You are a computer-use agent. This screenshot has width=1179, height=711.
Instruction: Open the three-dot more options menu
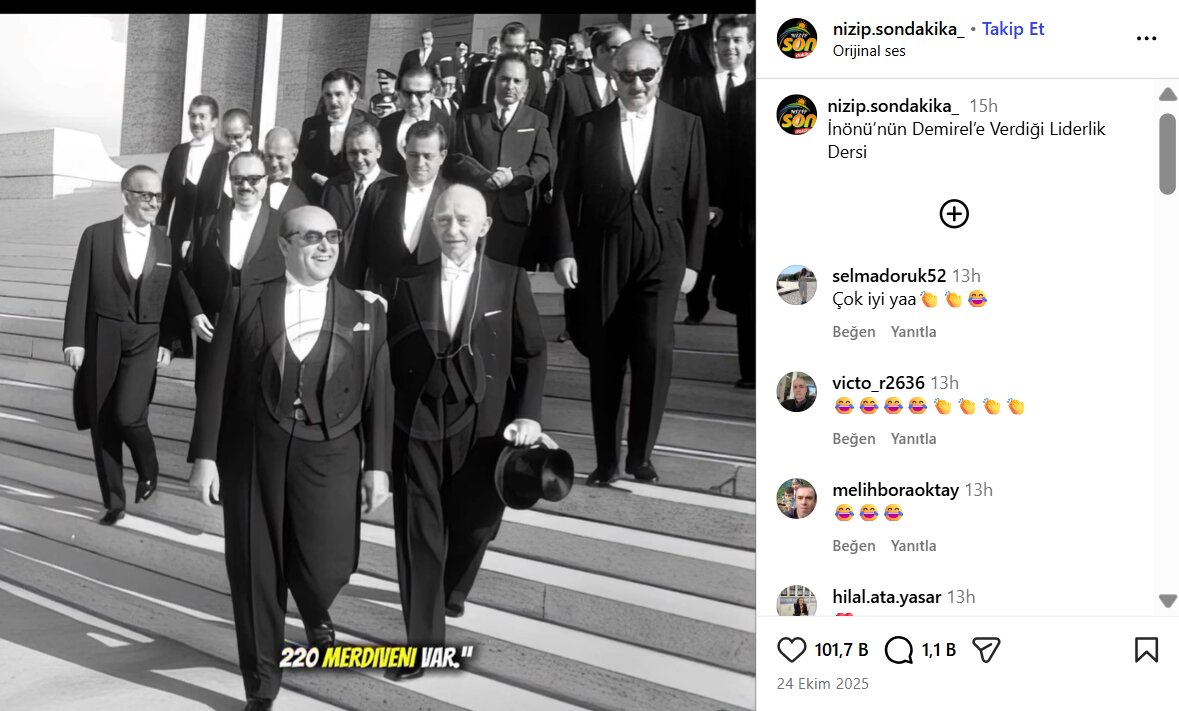point(1146,38)
